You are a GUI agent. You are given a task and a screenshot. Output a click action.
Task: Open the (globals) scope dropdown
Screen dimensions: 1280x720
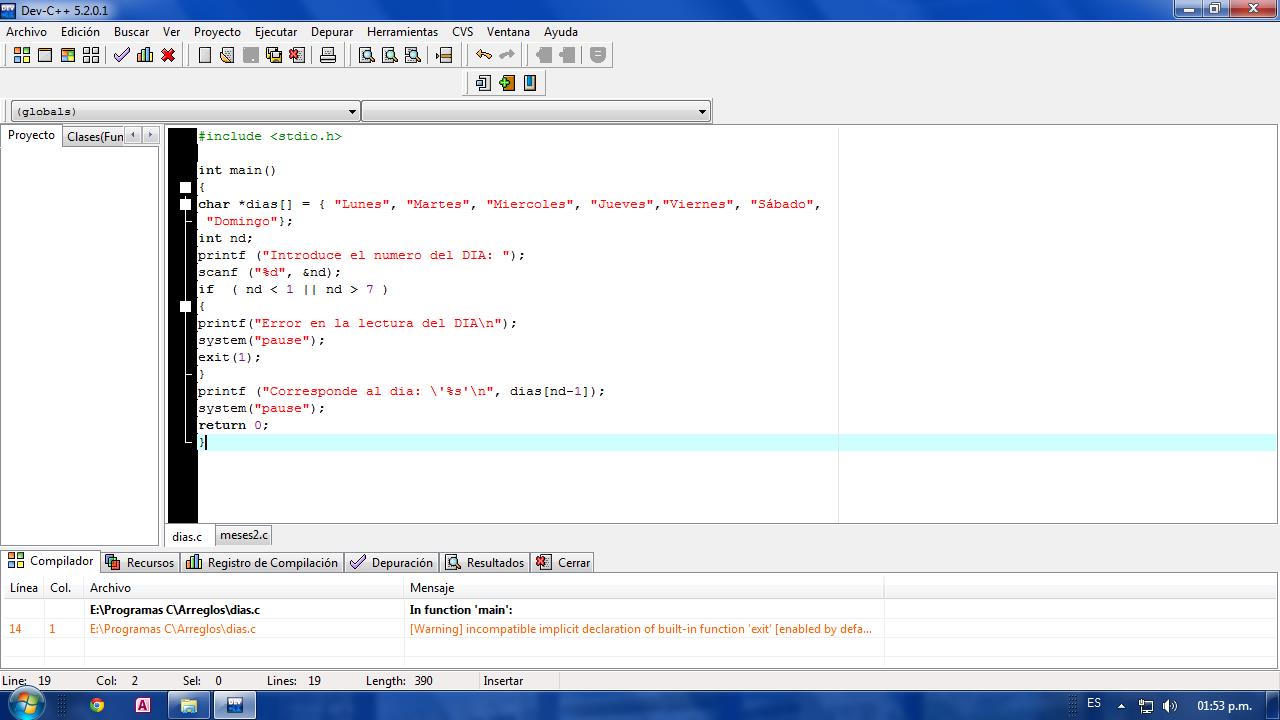[x=185, y=111]
